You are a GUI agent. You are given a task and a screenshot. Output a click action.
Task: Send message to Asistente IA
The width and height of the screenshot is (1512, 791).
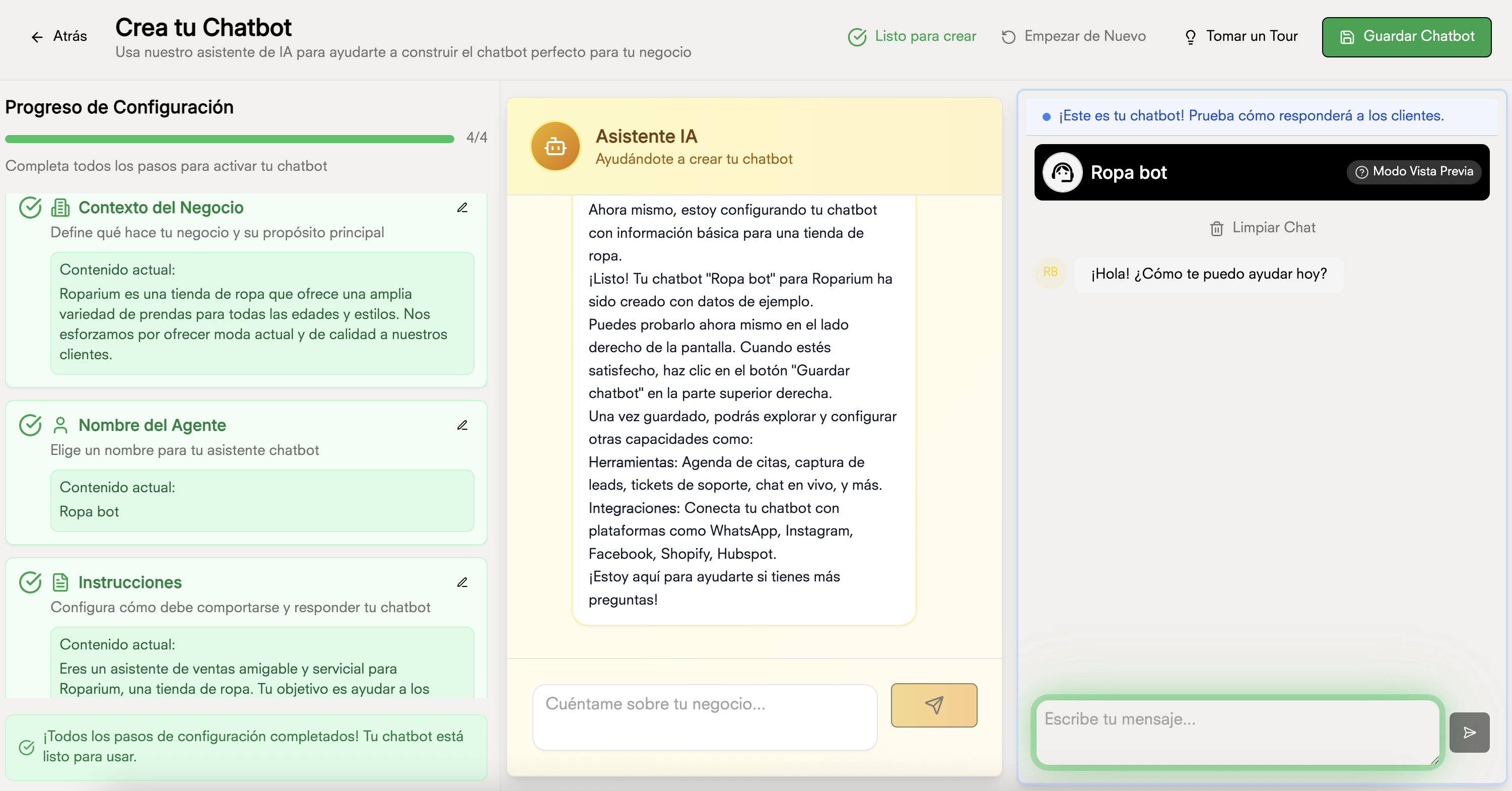click(x=933, y=705)
